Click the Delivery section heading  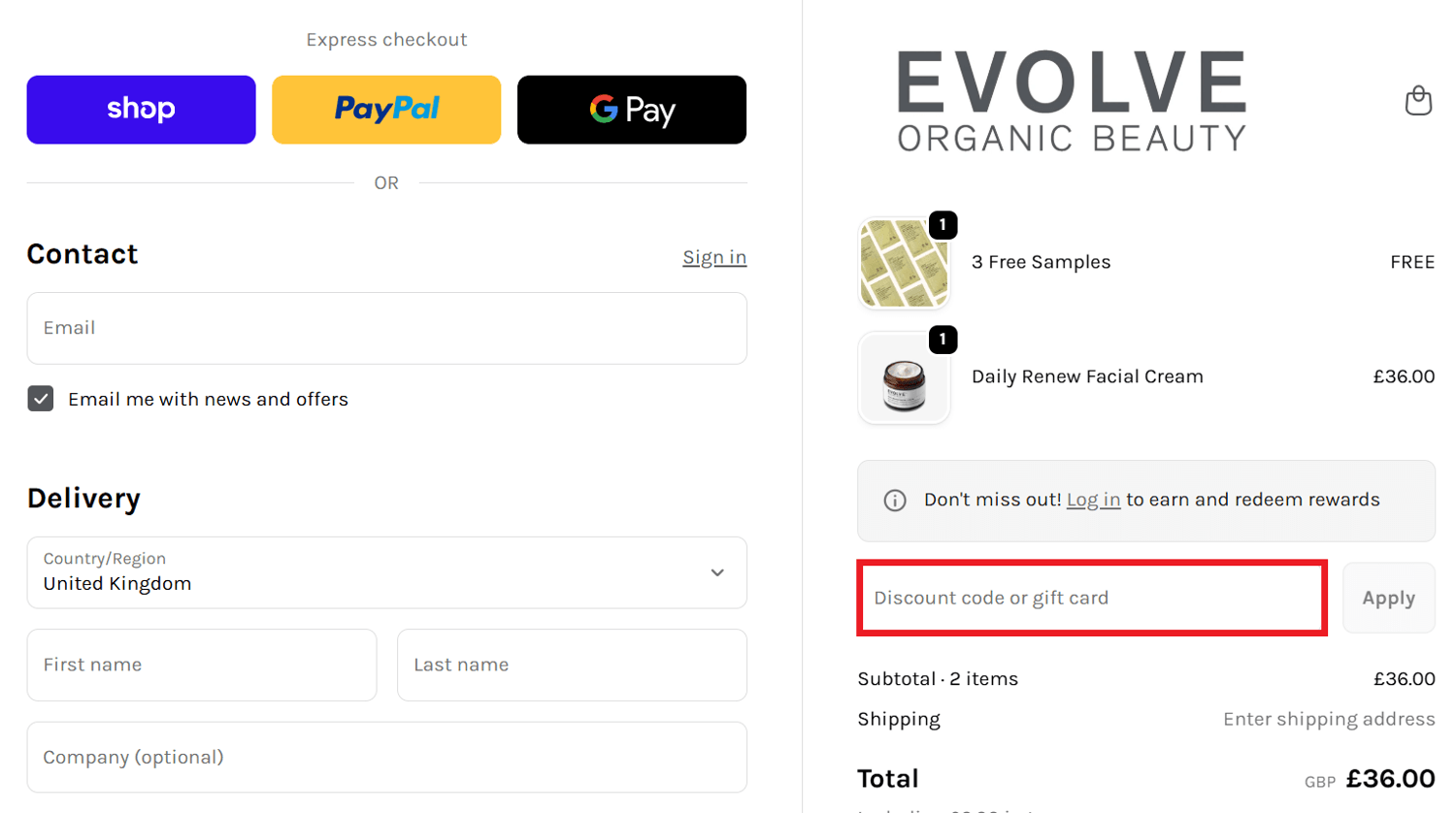[83, 498]
